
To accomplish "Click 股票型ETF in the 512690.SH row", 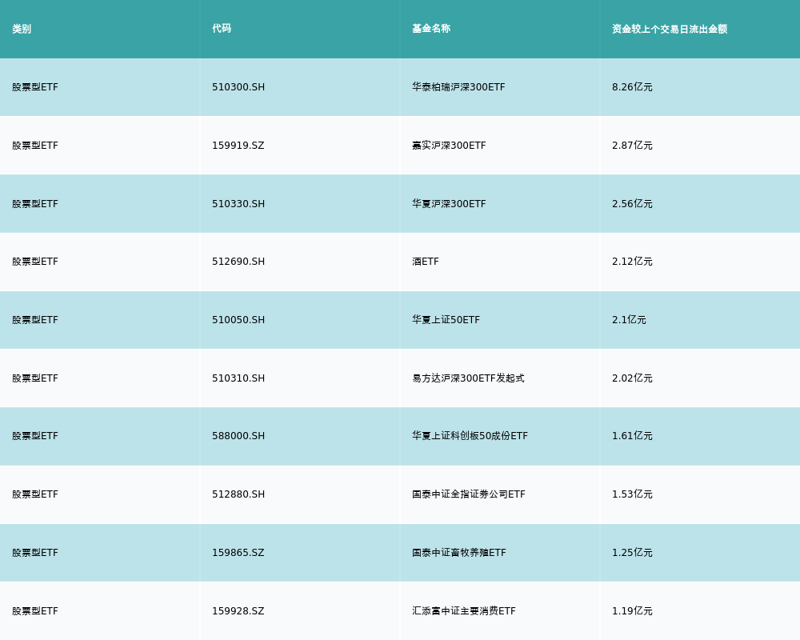I will [35, 261].
